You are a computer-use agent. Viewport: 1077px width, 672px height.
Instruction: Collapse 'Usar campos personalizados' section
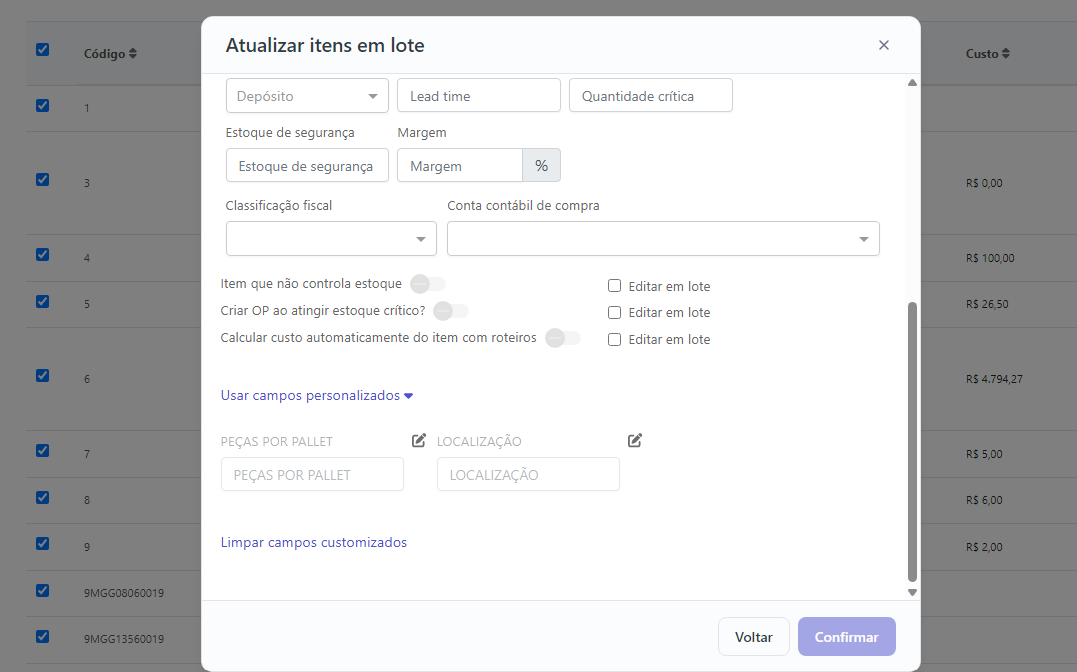pos(317,396)
